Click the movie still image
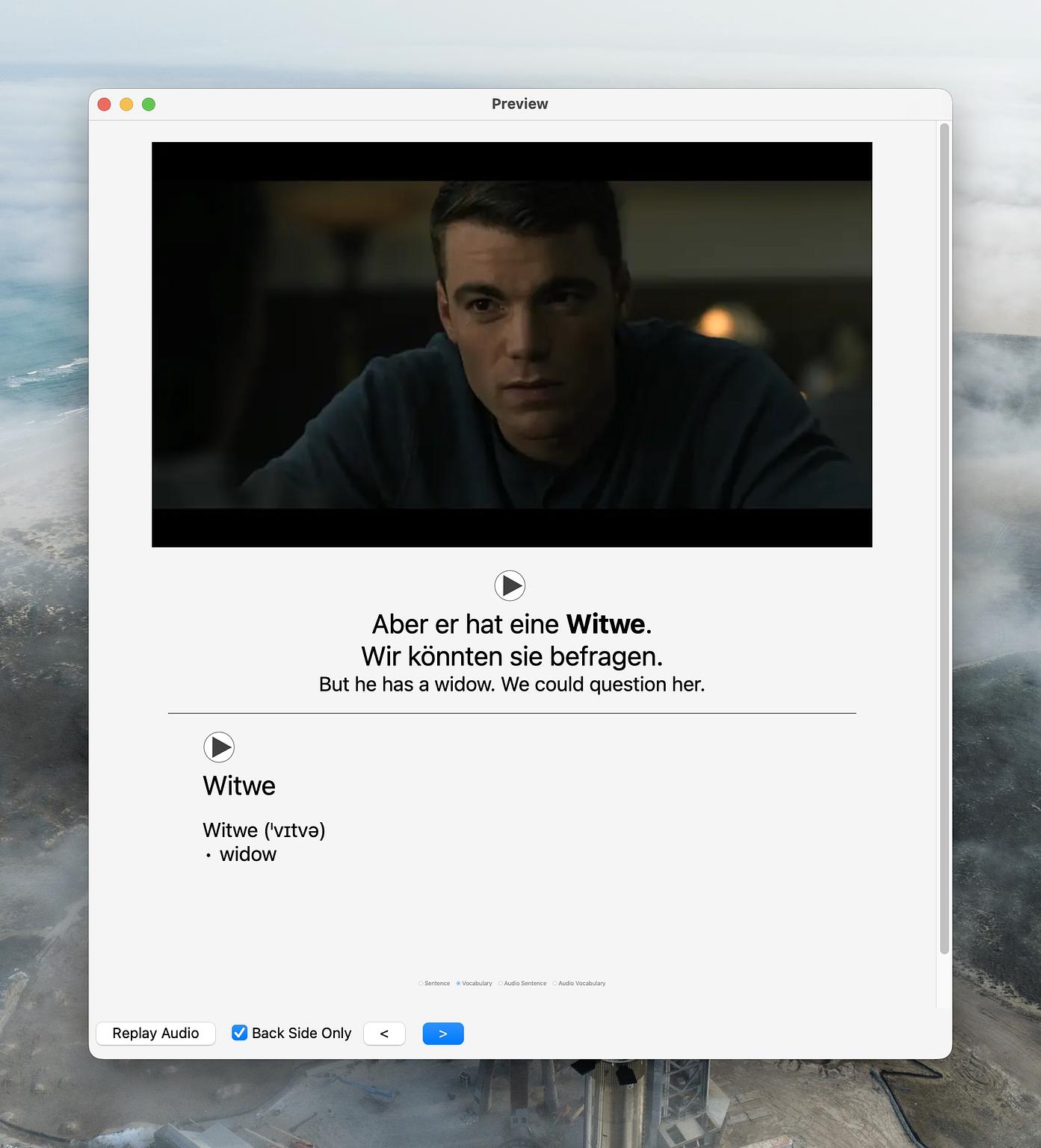Screen dimensions: 1041x1148 512,345
